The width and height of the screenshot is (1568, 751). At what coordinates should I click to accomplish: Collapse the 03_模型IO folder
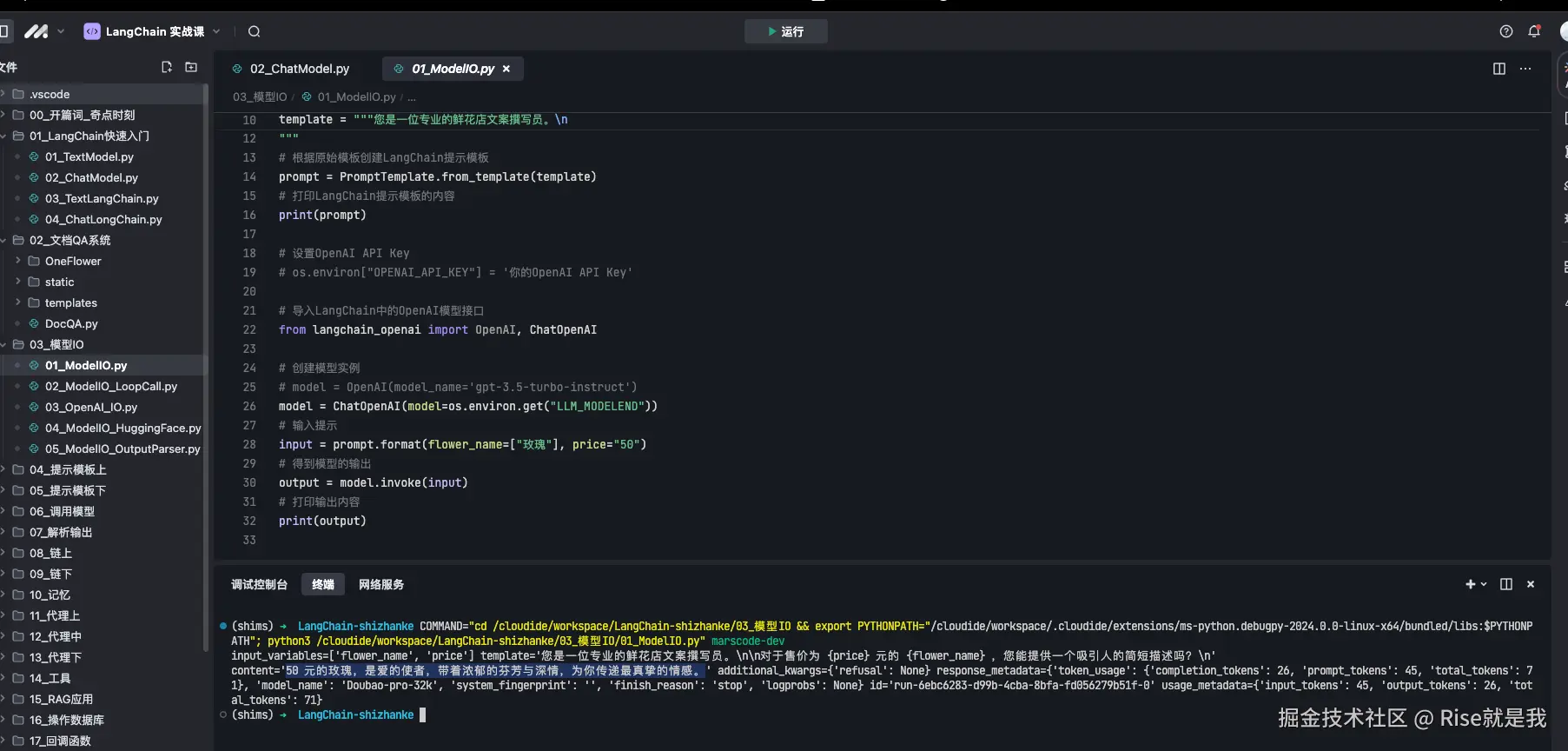coord(56,344)
